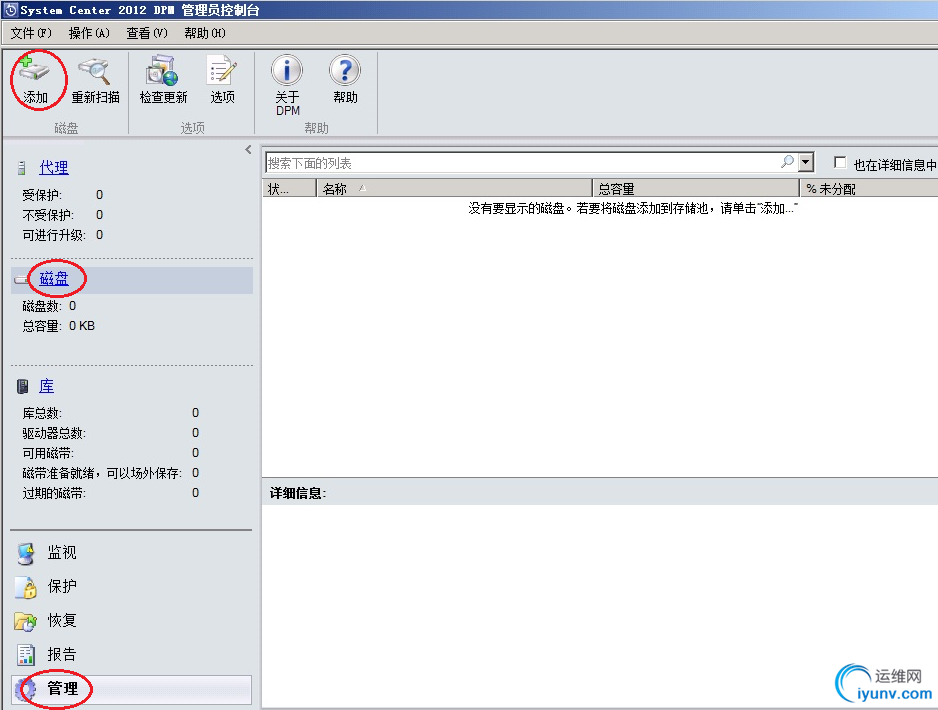Click the library icon beside 库
This screenshot has height=710, width=938.
tap(23, 386)
